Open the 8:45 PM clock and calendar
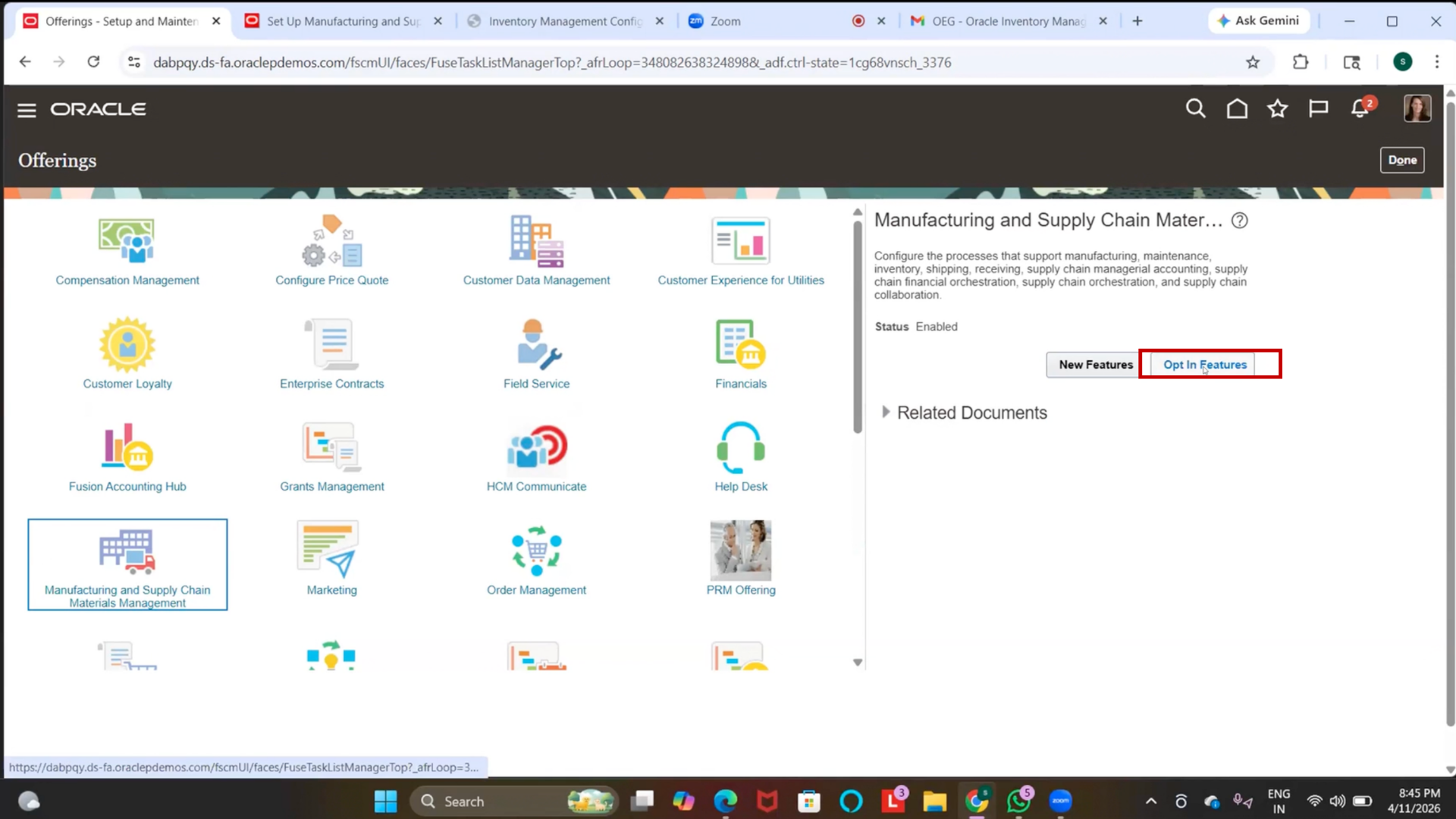Image resolution: width=1456 pixels, height=819 pixels. 1414,802
